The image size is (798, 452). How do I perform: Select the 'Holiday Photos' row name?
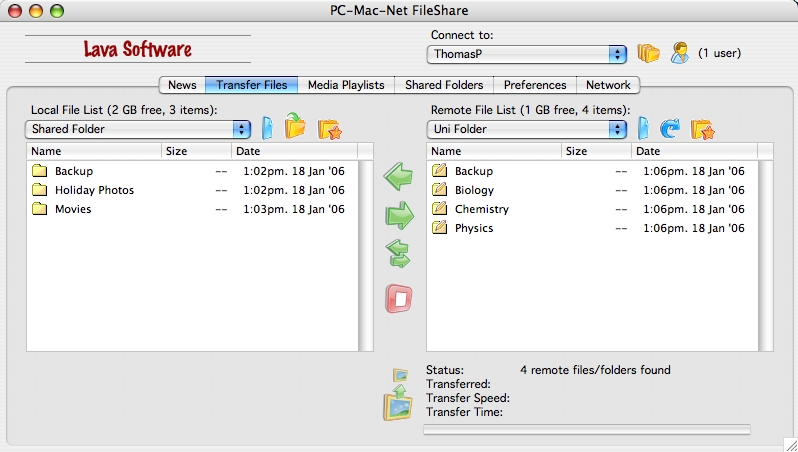95,190
